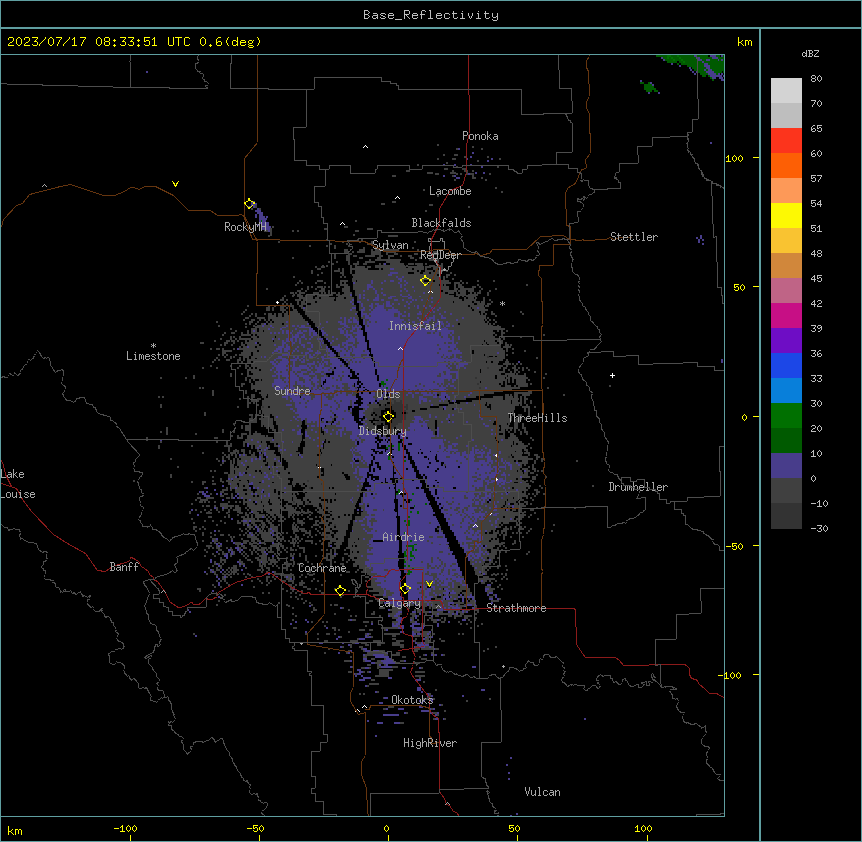
Task: Click the Didsbury city label
Action: tap(383, 431)
